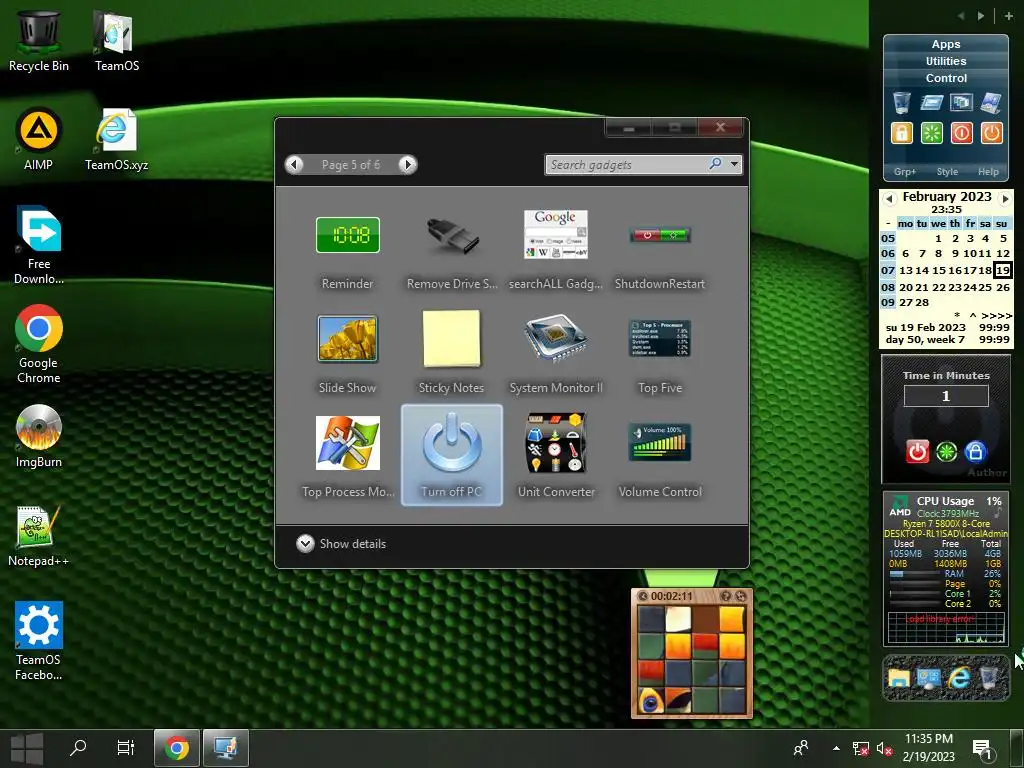This screenshot has height=768, width=1024.
Task: Show hidden tray icons arrow
Action: tap(836, 748)
